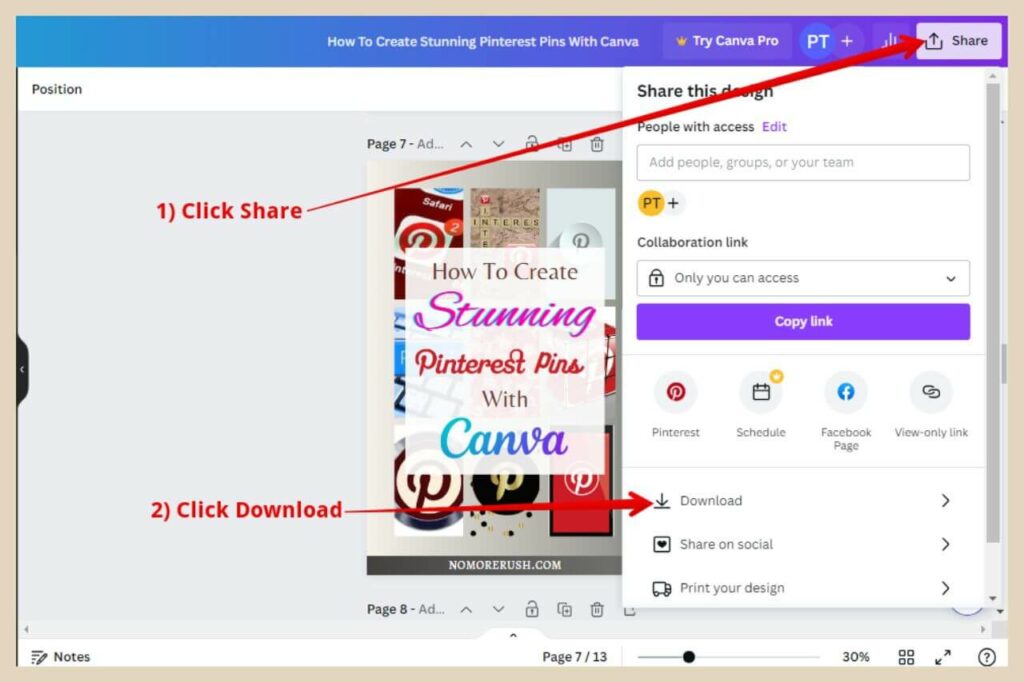Expand the page thumbnails bar with the bottom chevron
This screenshot has height=682, width=1024.
coord(513,636)
